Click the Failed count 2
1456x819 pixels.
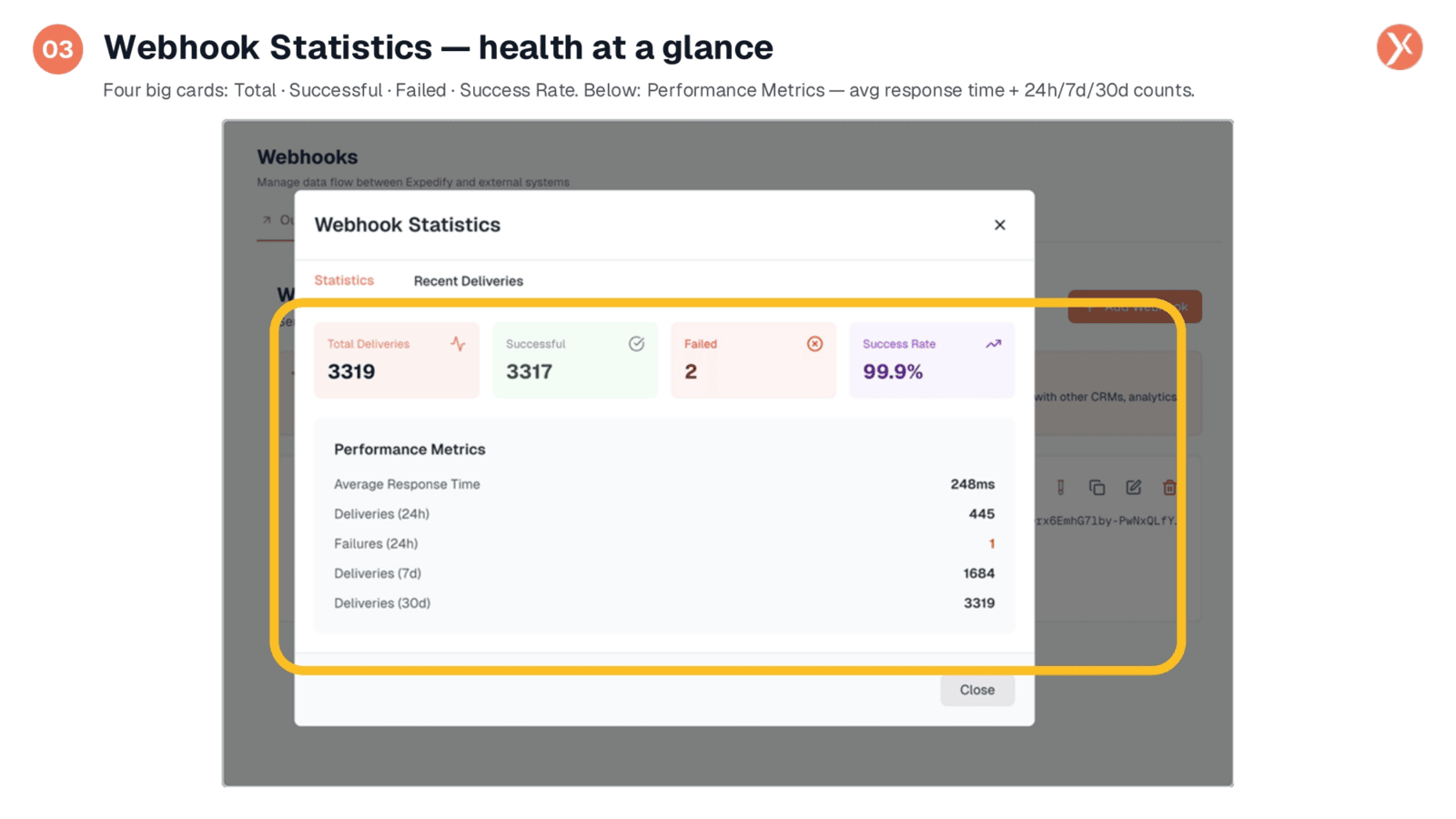pyautogui.click(x=691, y=371)
